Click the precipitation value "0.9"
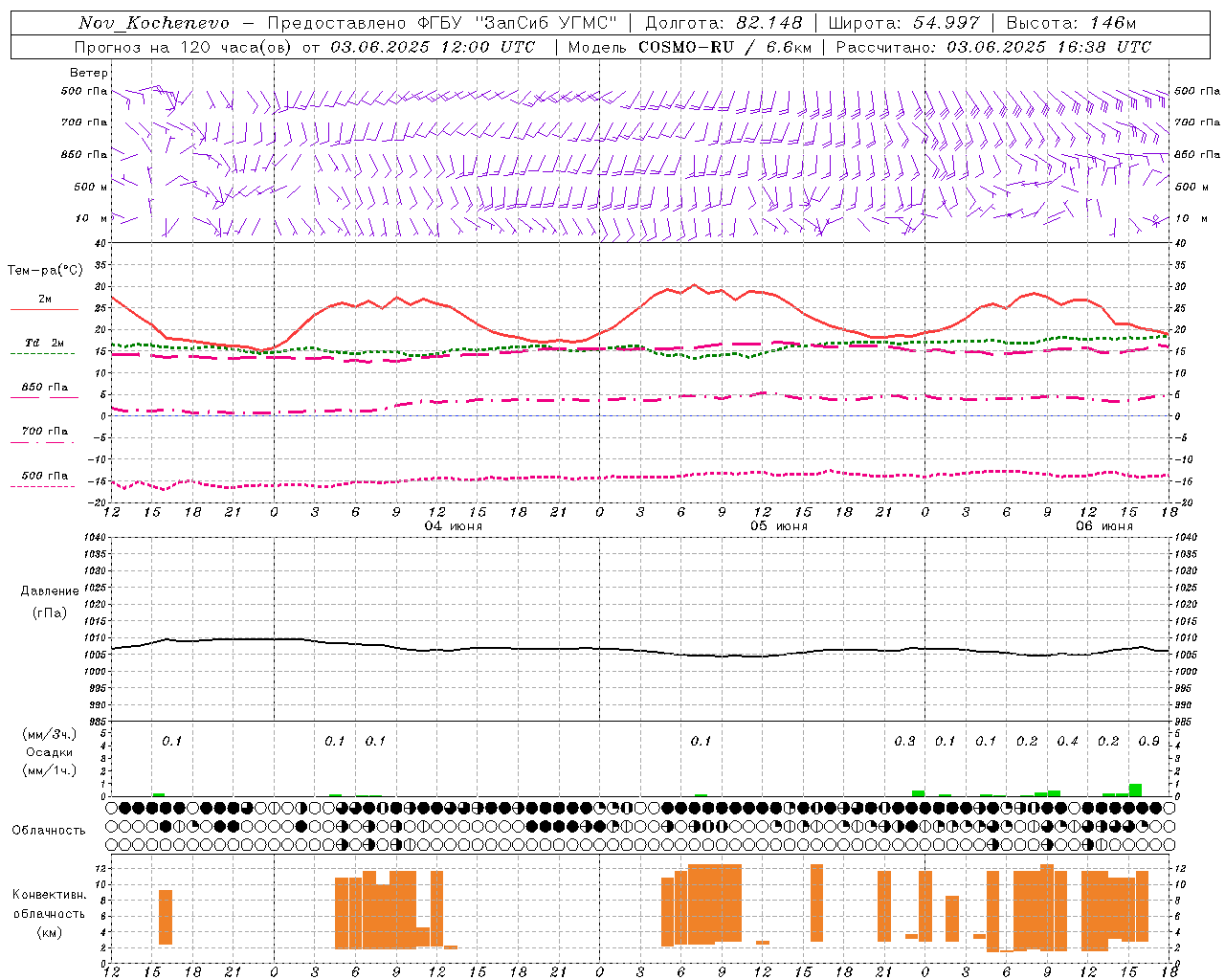This screenshot has width=1225, height=980. (1149, 742)
